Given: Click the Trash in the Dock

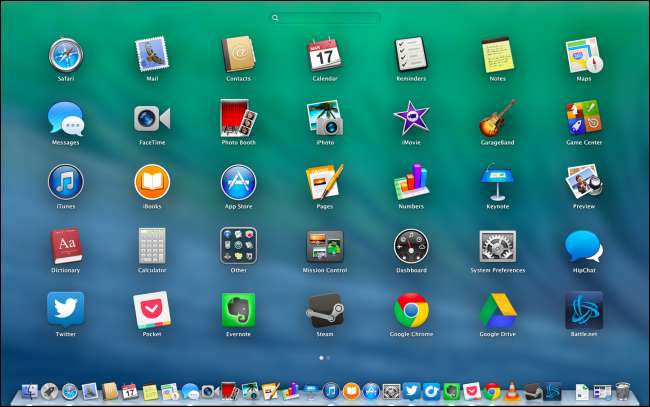Looking at the screenshot, I should 622,392.
